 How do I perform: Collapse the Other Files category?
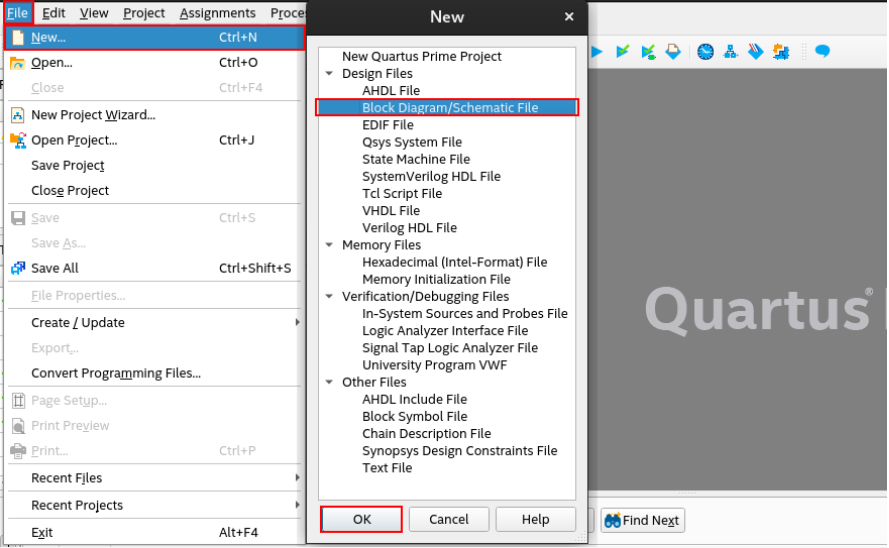coord(329,382)
